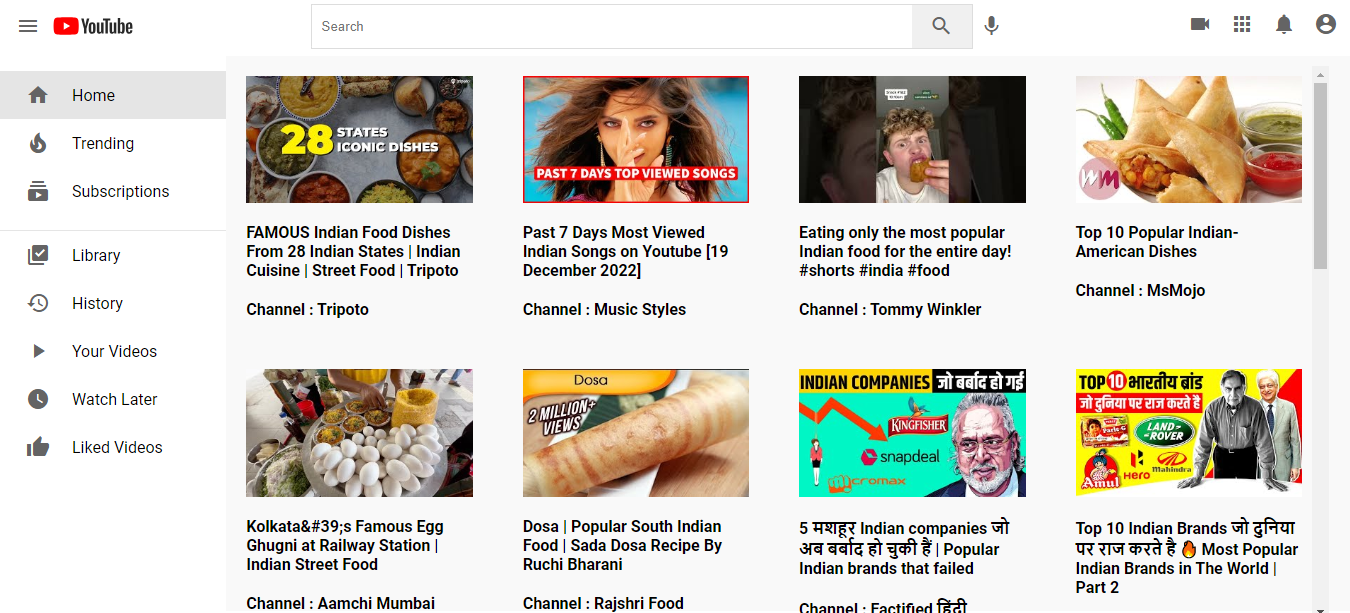Click the Subscriptions stack icon

[x=38, y=191]
